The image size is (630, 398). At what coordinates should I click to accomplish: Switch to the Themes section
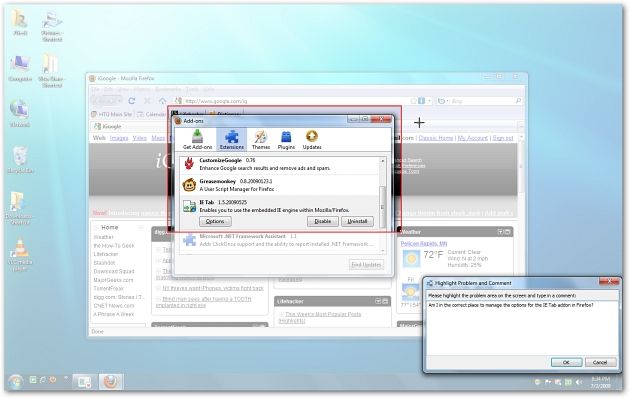tap(261, 139)
